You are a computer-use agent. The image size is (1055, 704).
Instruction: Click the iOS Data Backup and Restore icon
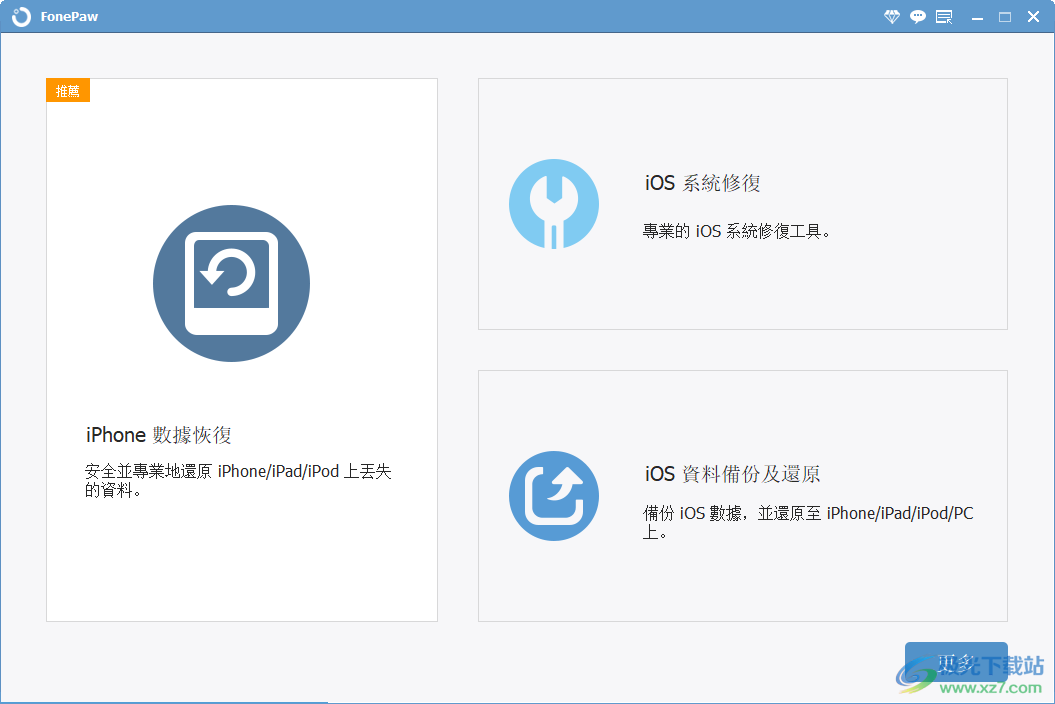(x=554, y=494)
